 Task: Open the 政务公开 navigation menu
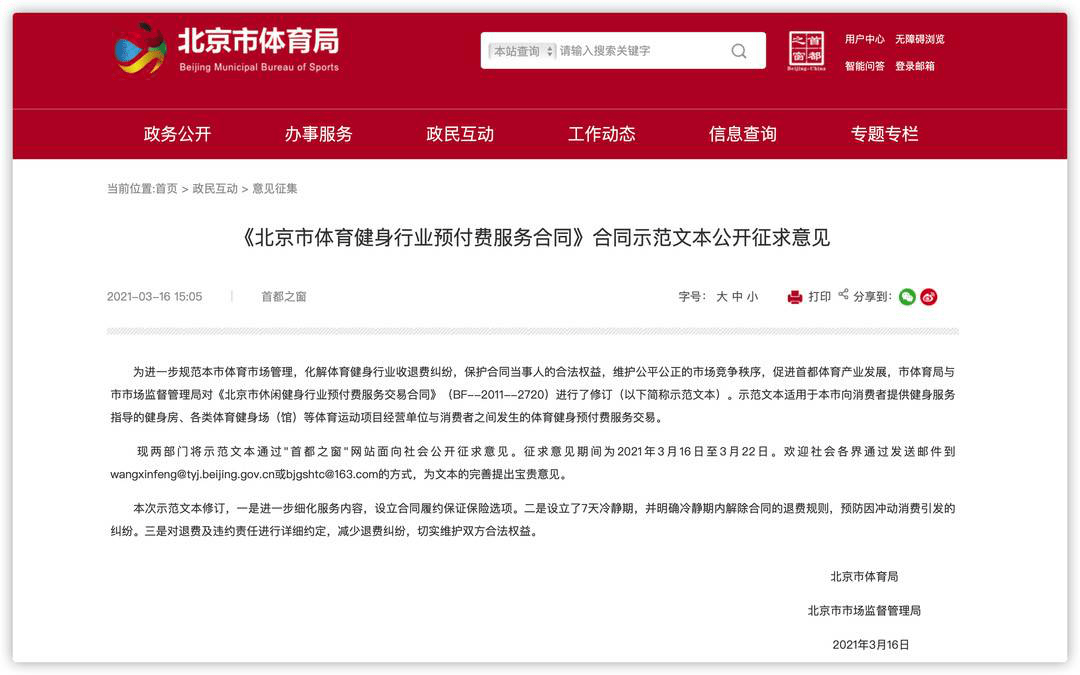pyautogui.click(x=177, y=134)
